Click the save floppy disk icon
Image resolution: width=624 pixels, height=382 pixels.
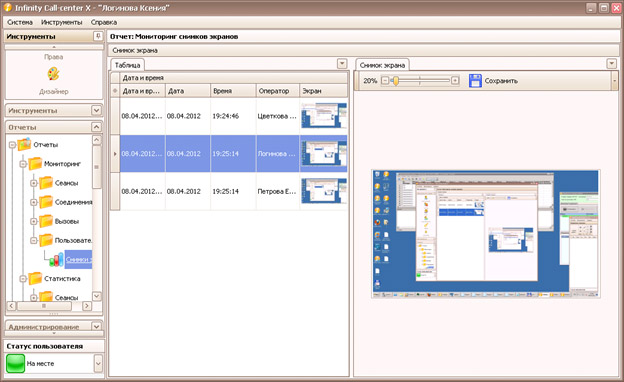click(x=475, y=81)
